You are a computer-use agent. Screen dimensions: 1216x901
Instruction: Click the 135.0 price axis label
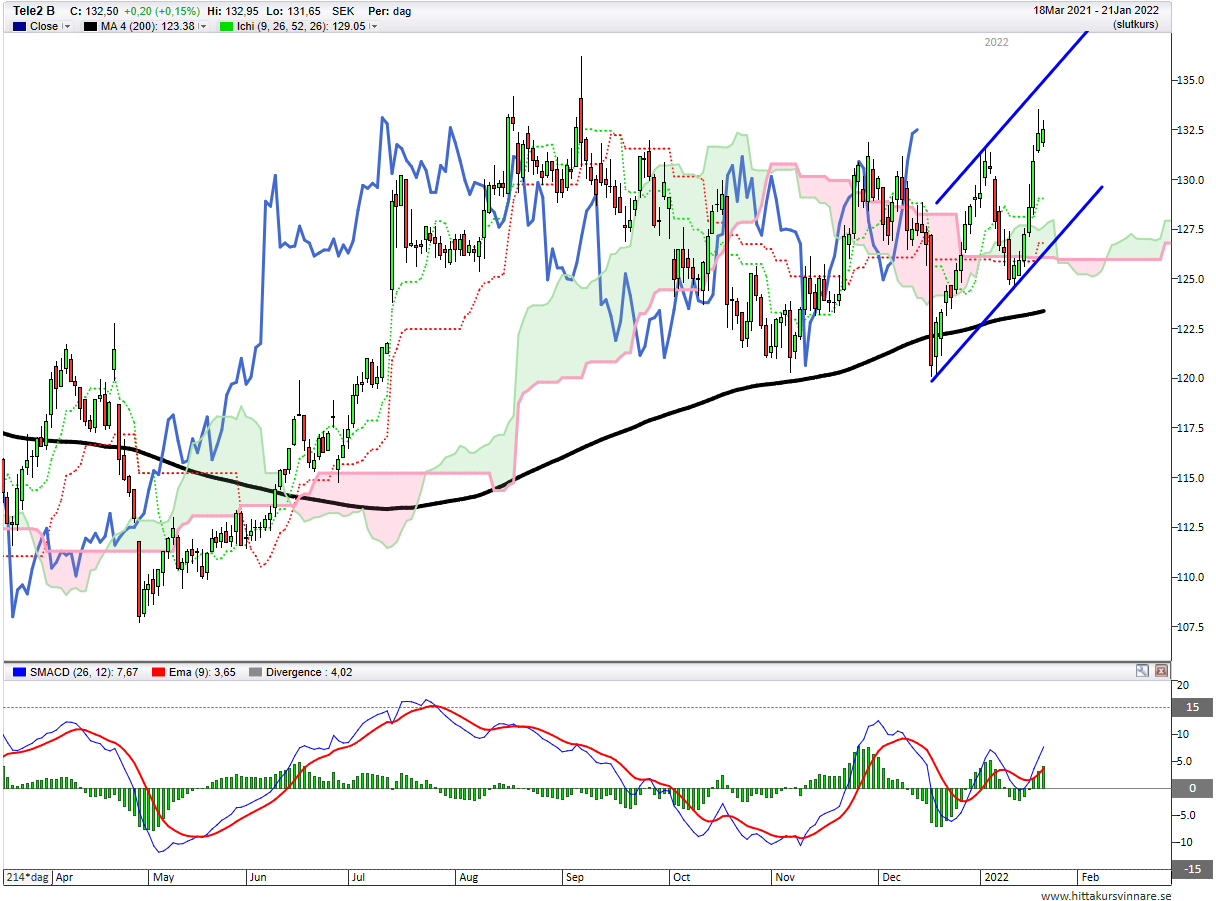pyautogui.click(x=1190, y=80)
